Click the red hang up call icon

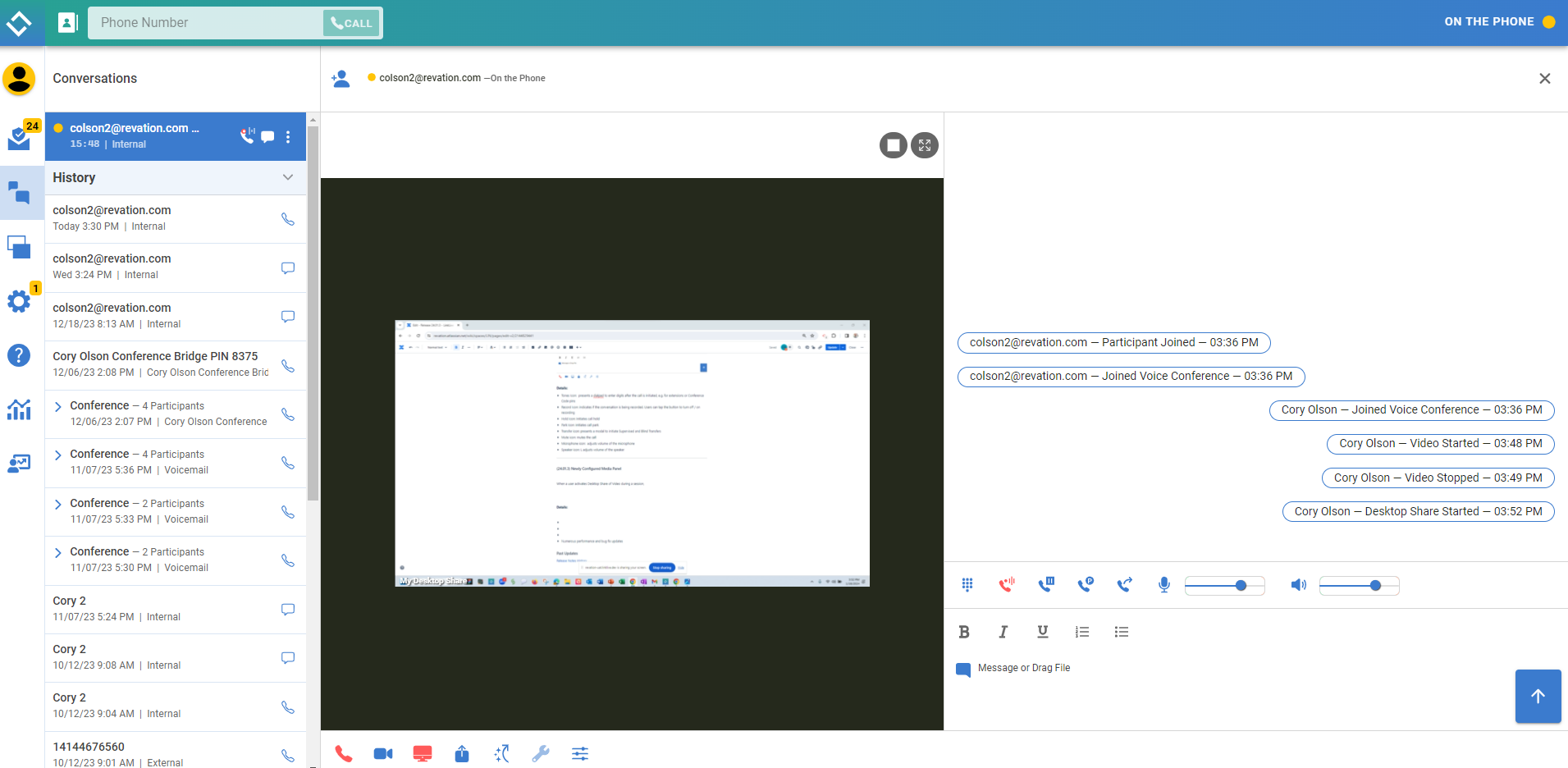(343, 753)
